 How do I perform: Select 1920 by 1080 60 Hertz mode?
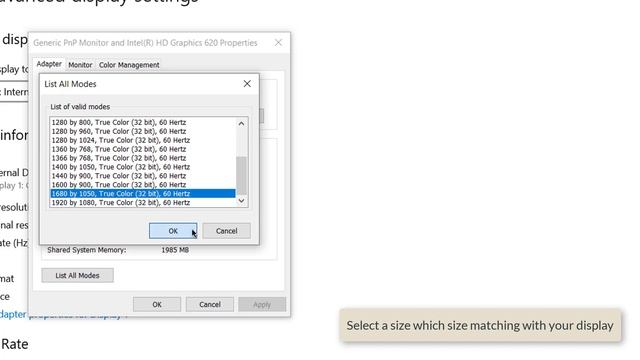point(142,203)
